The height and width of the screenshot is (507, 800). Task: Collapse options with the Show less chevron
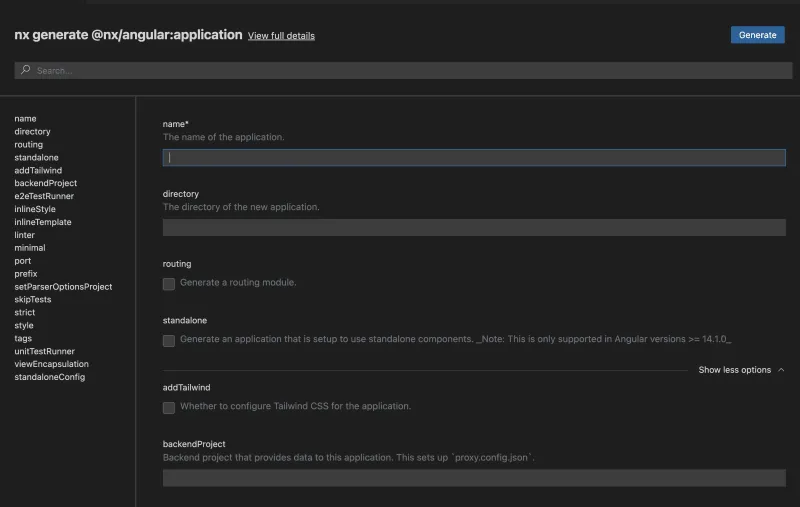coord(781,370)
